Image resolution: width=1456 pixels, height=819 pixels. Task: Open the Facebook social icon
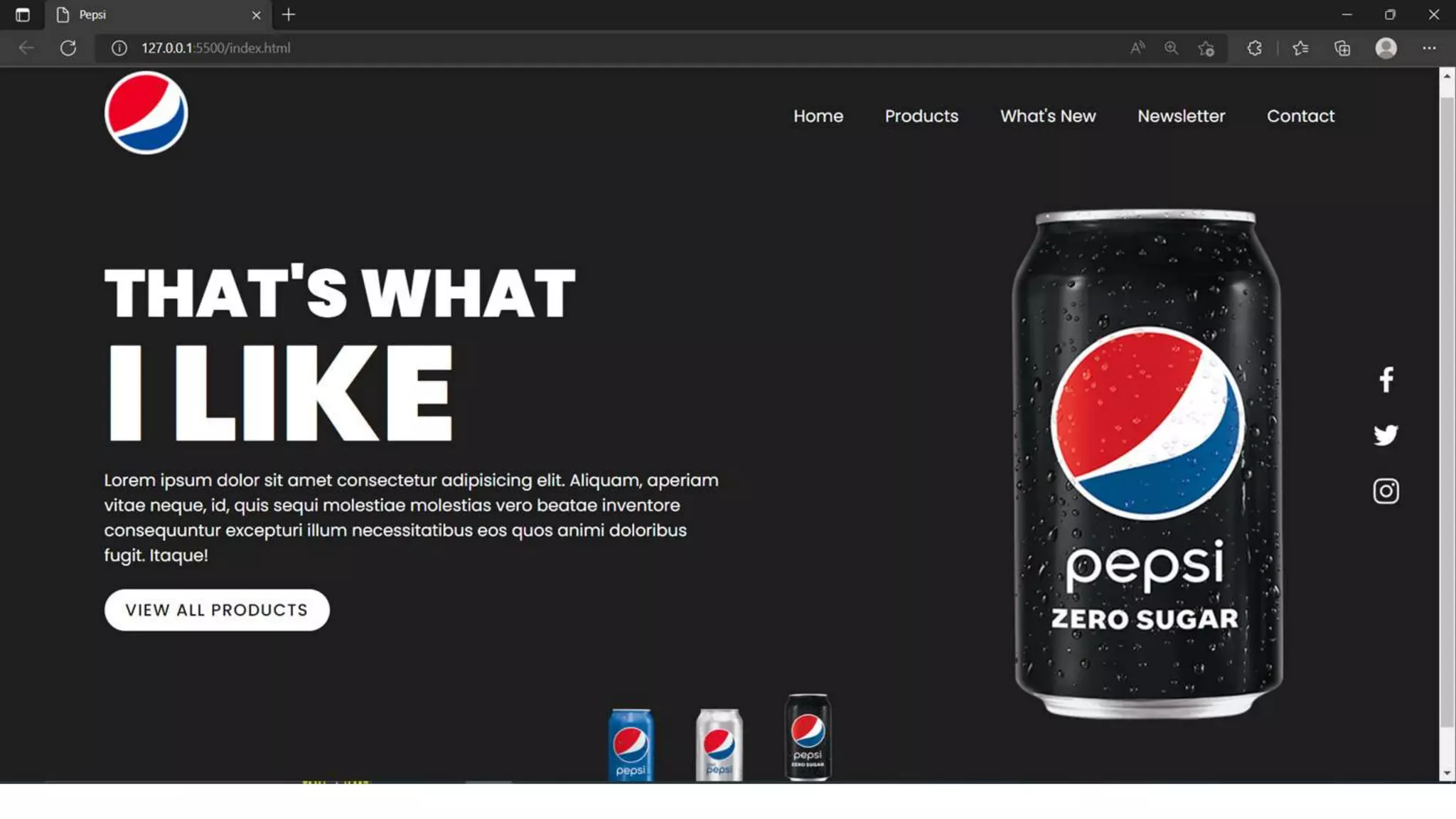(x=1386, y=380)
